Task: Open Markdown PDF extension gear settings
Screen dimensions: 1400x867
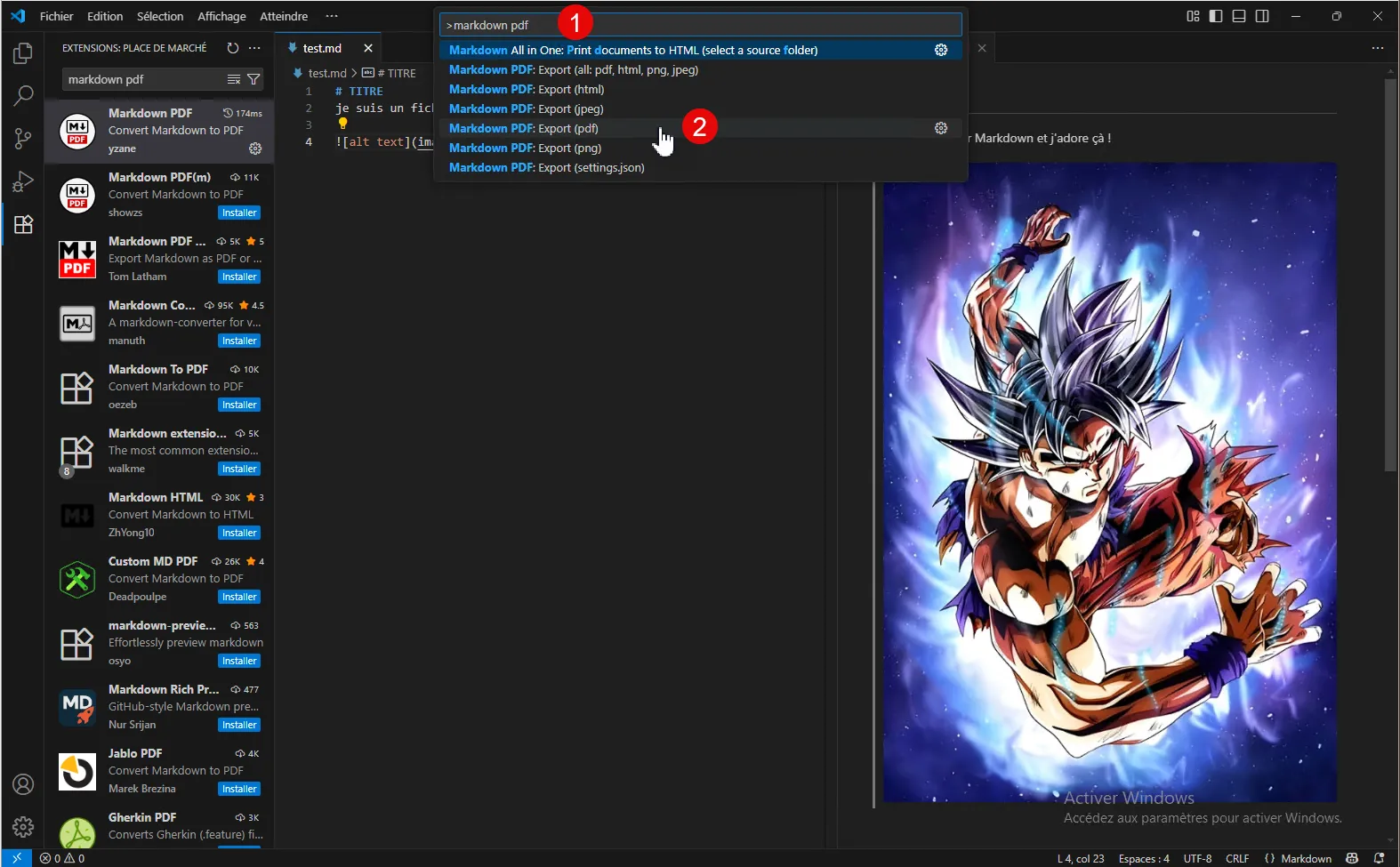Action: (255, 149)
